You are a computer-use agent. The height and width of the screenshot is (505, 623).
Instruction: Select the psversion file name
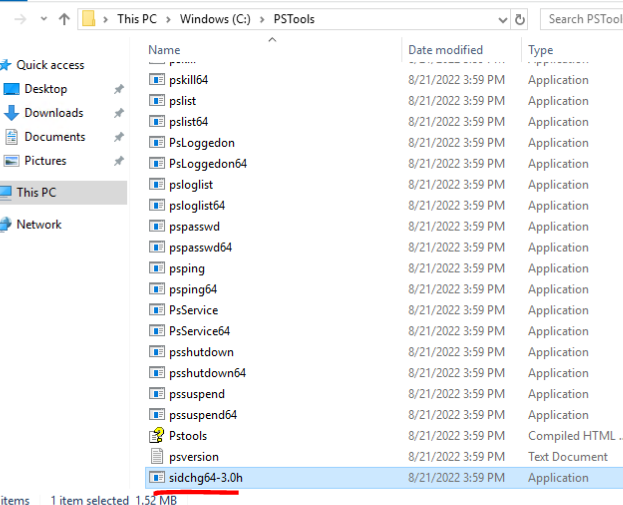point(194,457)
